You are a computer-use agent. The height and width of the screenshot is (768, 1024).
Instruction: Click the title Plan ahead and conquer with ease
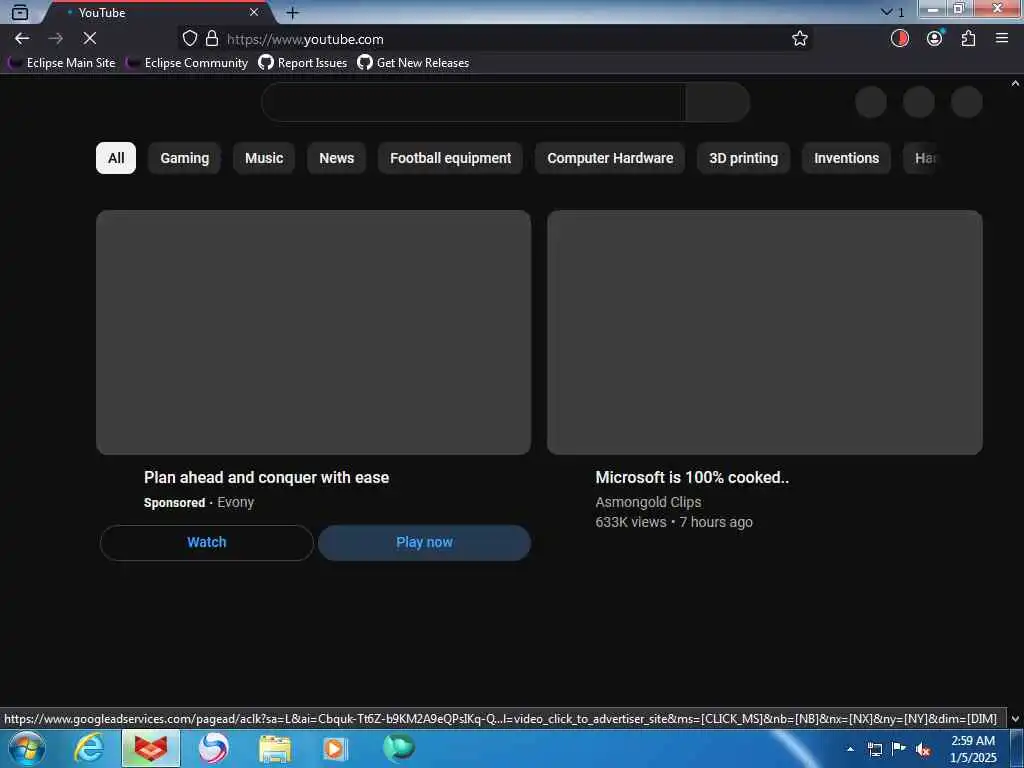pyautogui.click(x=266, y=477)
